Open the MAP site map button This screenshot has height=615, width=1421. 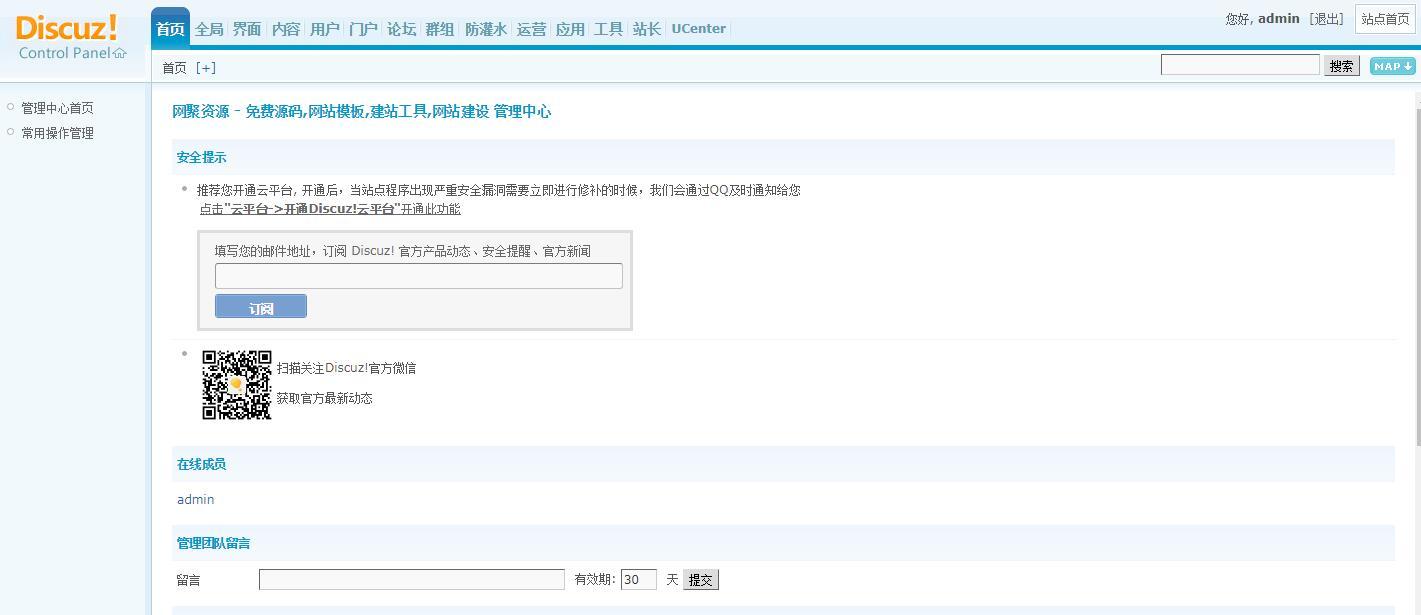pyautogui.click(x=1393, y=66)
